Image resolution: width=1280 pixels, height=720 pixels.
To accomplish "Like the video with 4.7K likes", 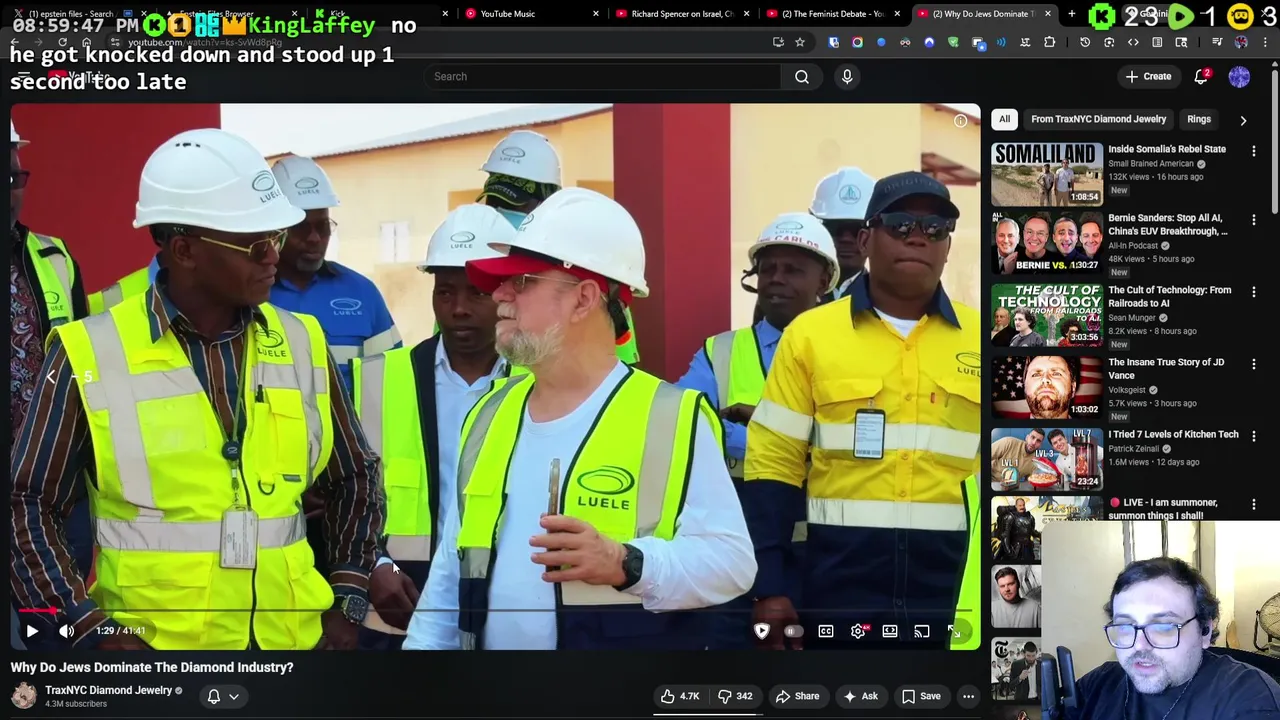I will (679, 696).
